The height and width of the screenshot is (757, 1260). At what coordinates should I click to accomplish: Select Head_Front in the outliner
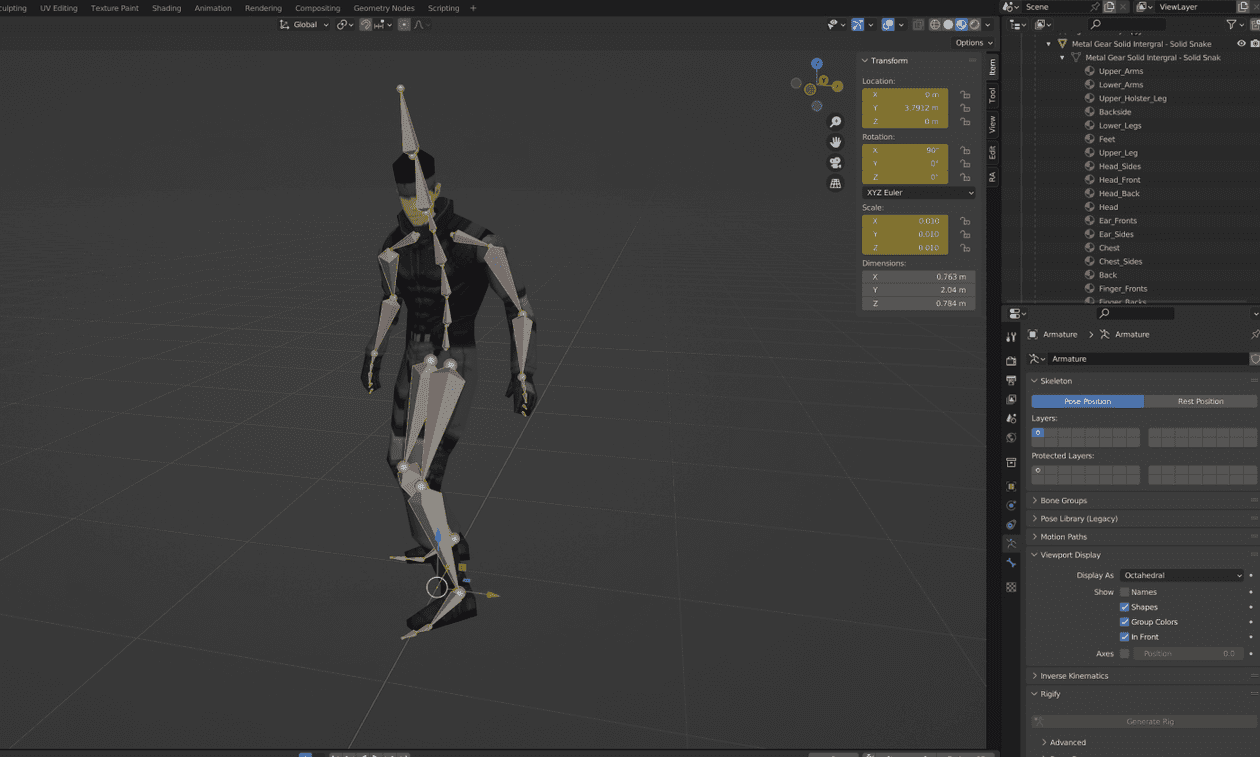coord(1119,180)
